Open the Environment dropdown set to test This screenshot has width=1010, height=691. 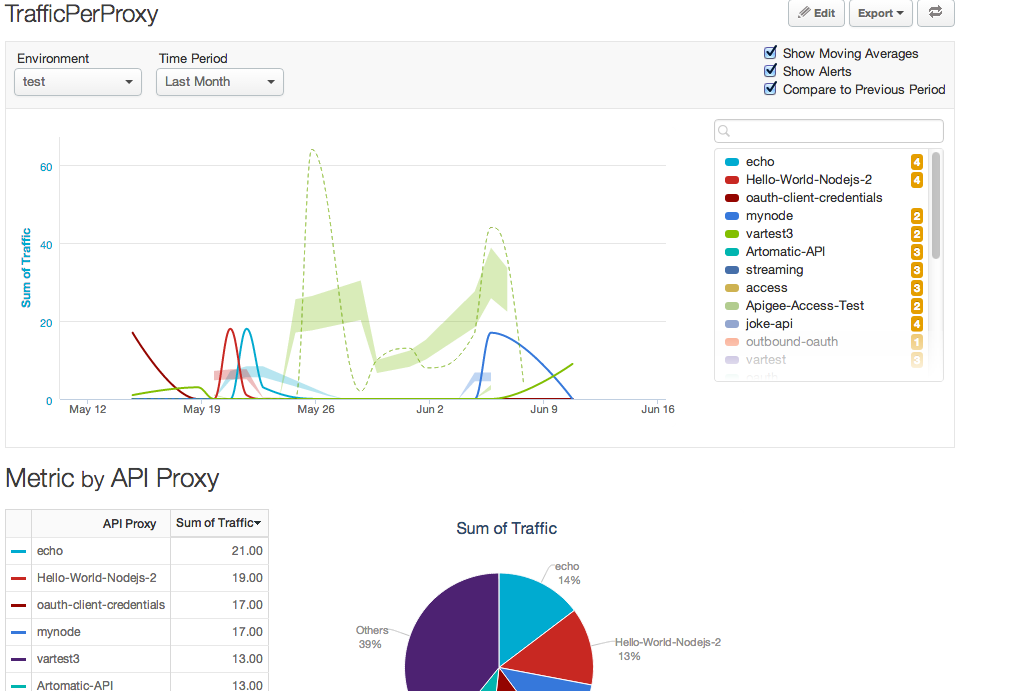click(x=78, y=82)
